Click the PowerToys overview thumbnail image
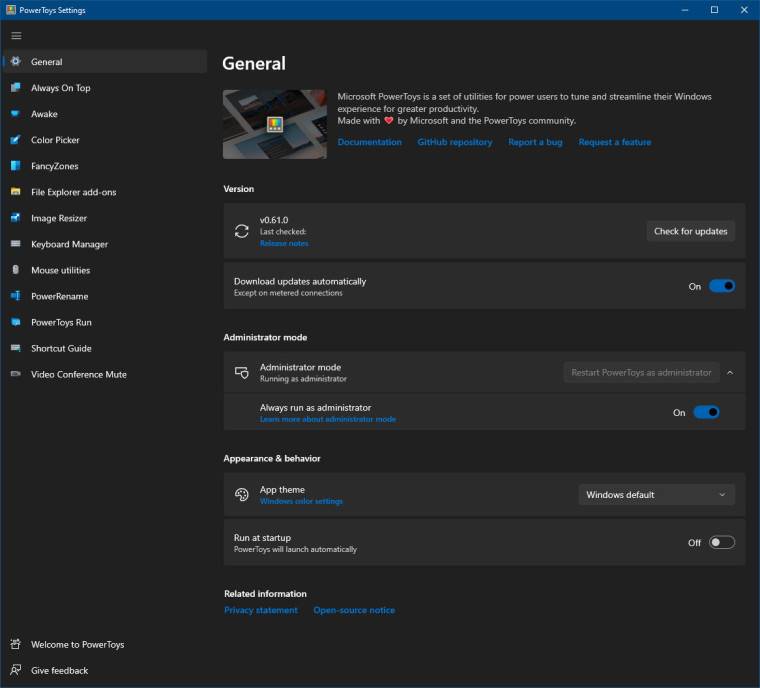The image size is (760, 688). 275,124
